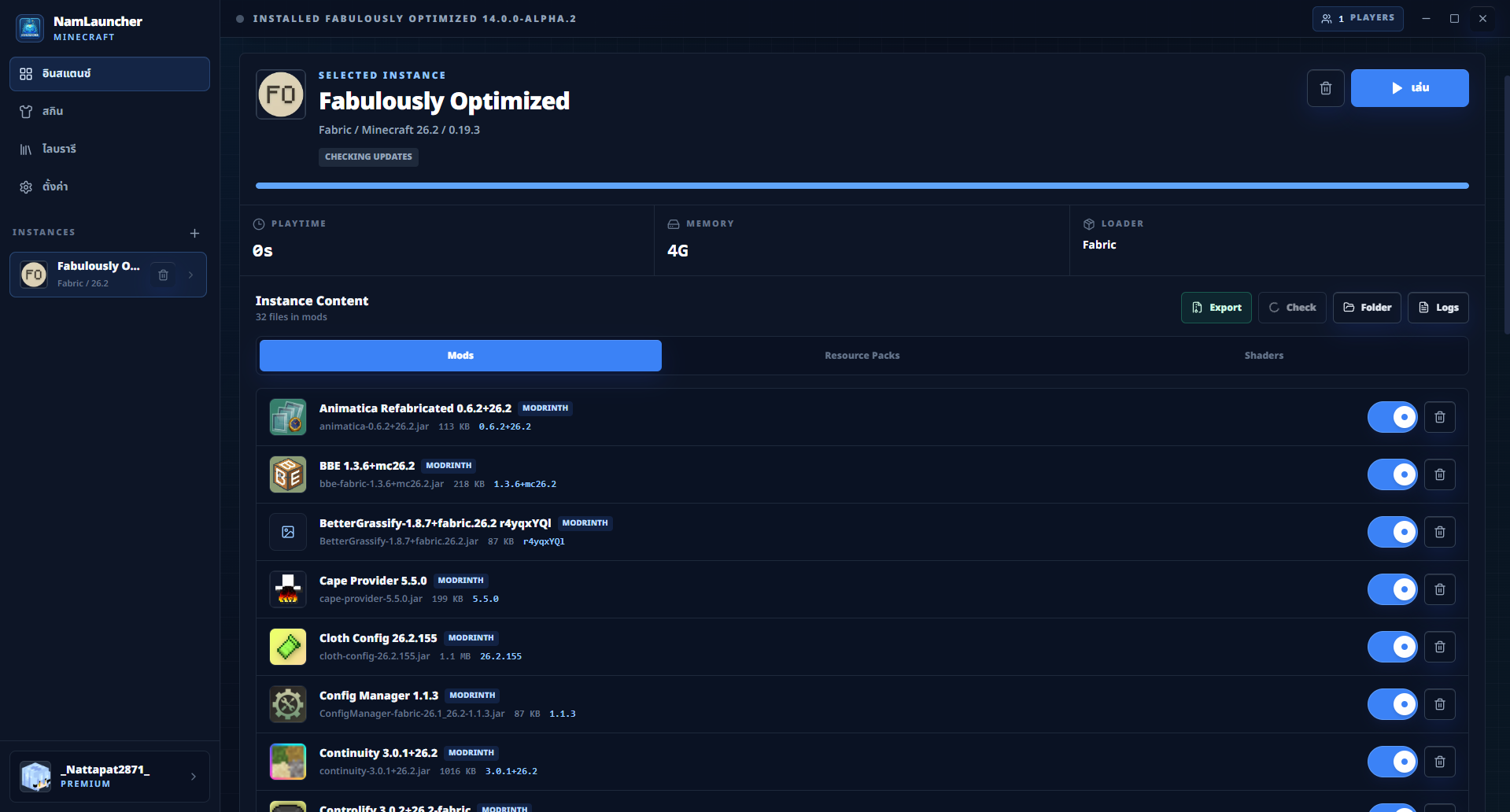
Task: Click the BetterGrassify placeholder image icon
Action: [288, 532]
